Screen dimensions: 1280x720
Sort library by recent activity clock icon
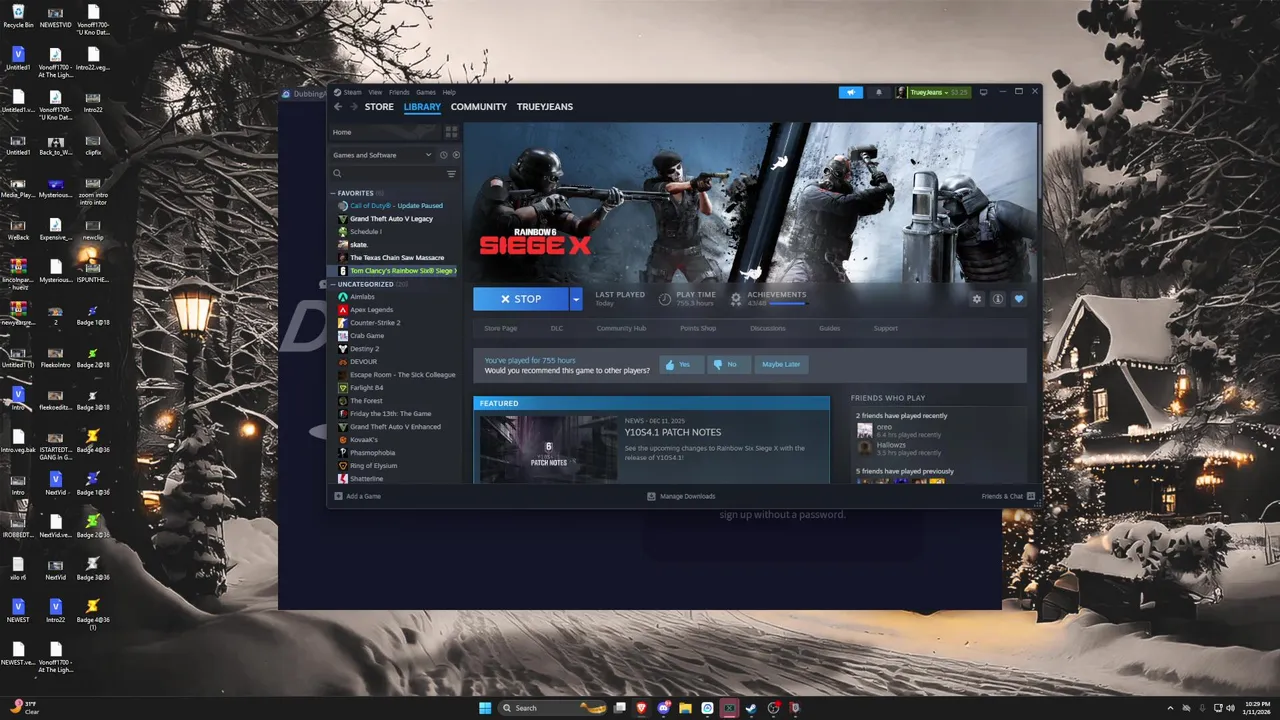[x=443, y=155]
